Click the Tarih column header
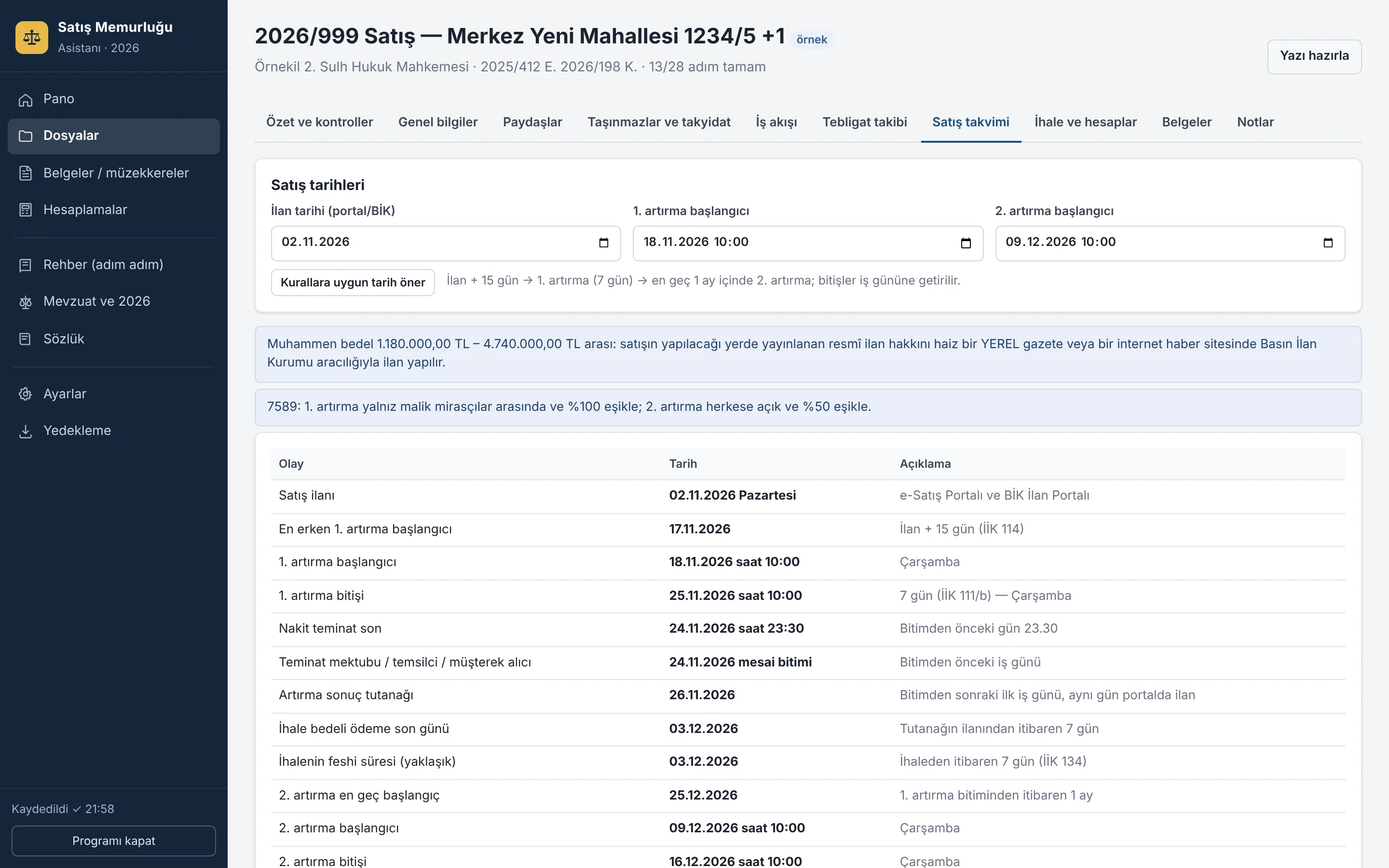The image size is (1389, 868). (x=683, y=464)
